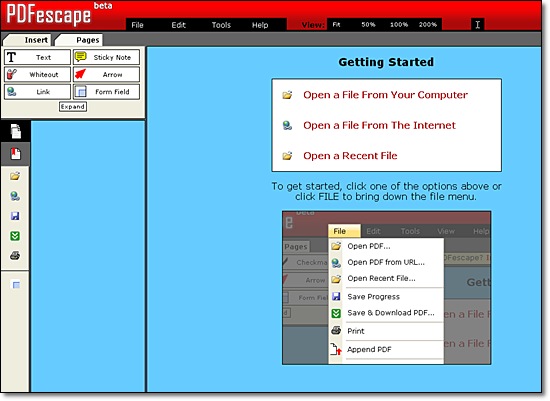Image resolution: width=550 pixels, height=401 pixels.
Task: Switch to the Pages tab
Action: point(88,40)
